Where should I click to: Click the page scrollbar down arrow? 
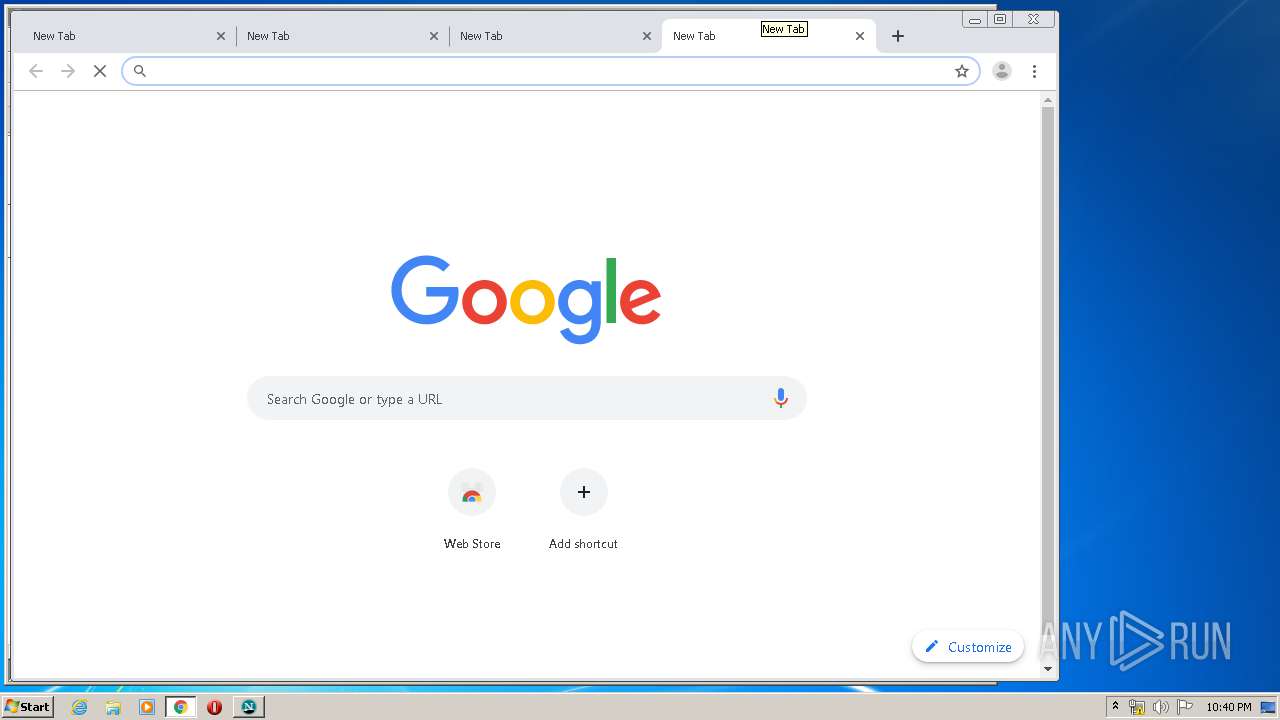coord(1048,669)
